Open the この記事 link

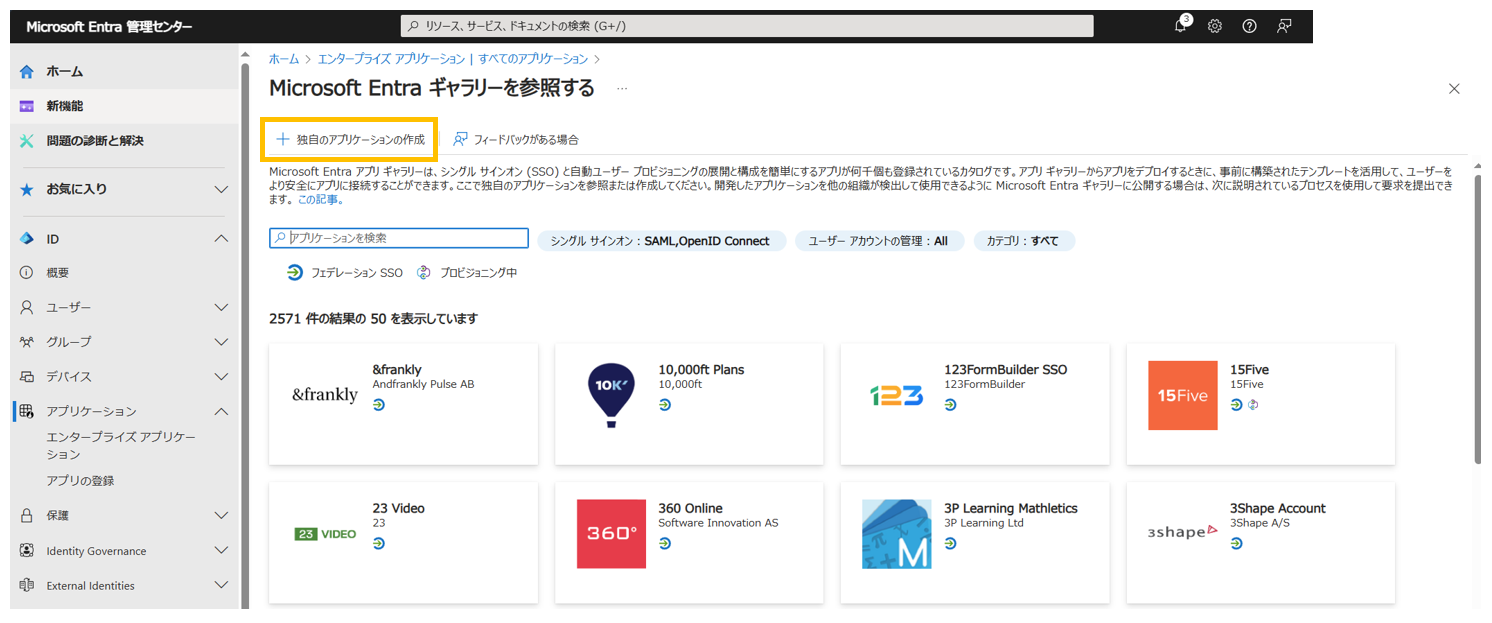point(320,200)
